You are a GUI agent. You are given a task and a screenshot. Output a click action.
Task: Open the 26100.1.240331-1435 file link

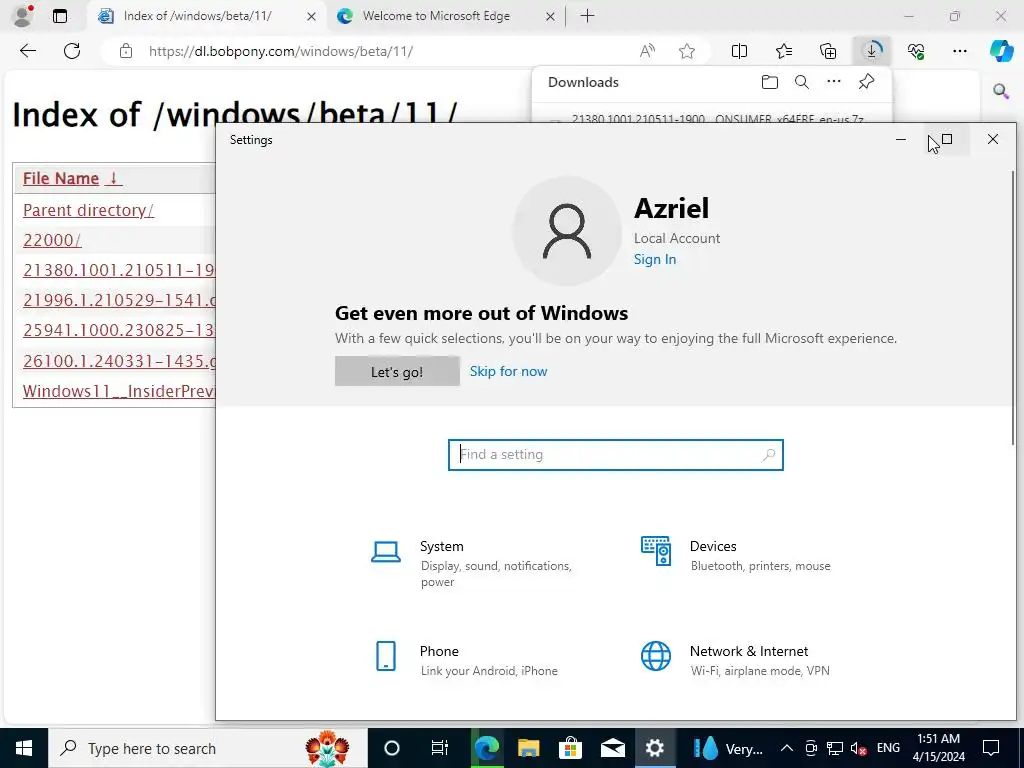pyautogui.click(x=119, y=361)
